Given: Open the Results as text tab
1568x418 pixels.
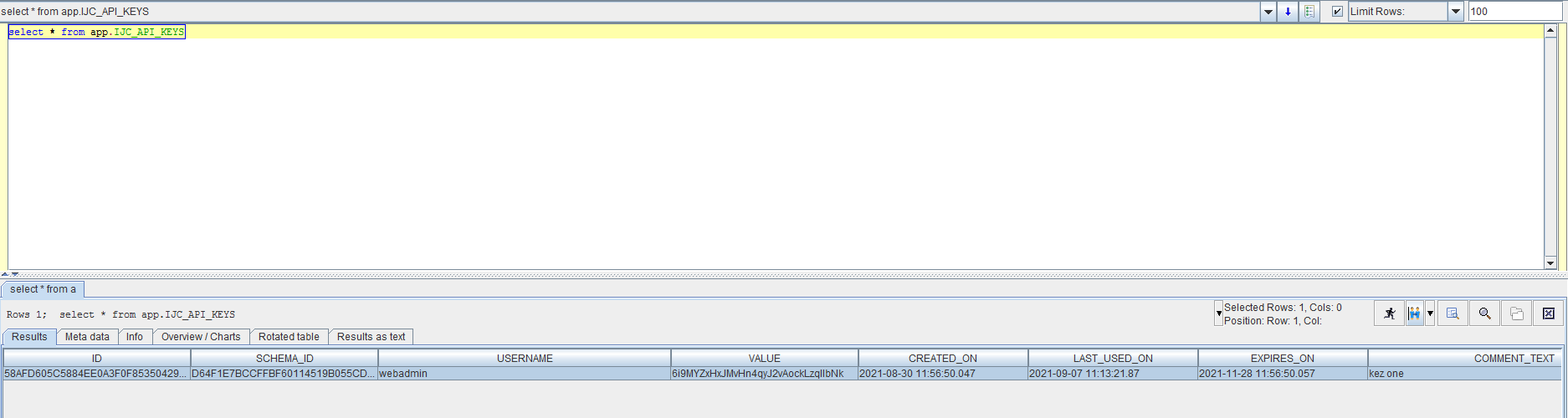Looking at the screenshot, I should 371,337.
